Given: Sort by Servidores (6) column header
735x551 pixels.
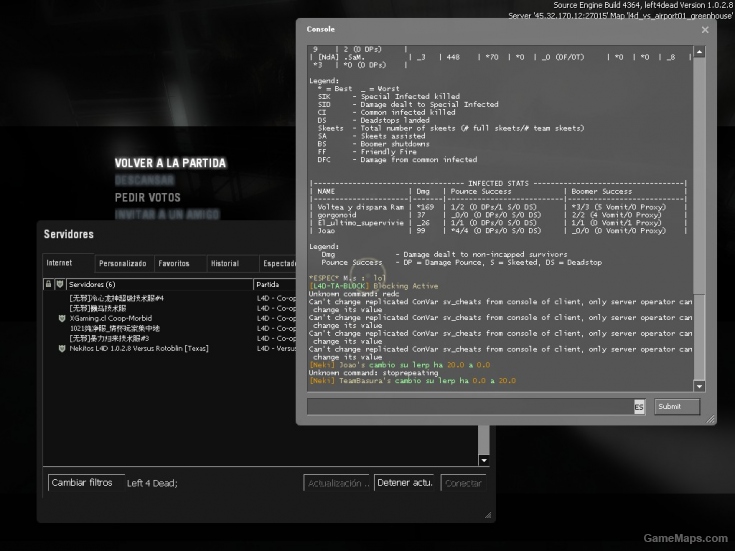Looking at the screenshot, I should (159, 284).
